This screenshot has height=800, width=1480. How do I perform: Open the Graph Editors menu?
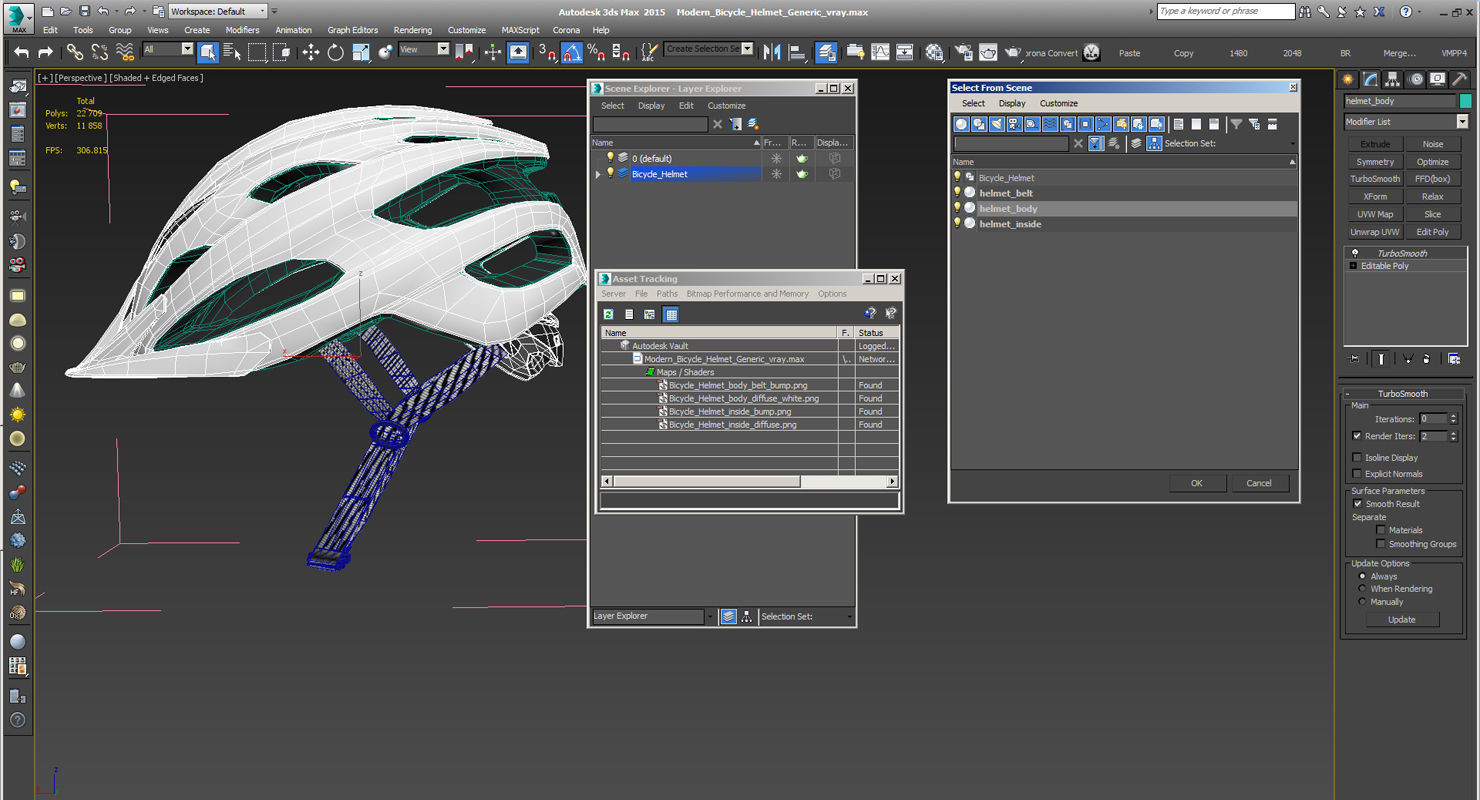[x=353, y=30]
